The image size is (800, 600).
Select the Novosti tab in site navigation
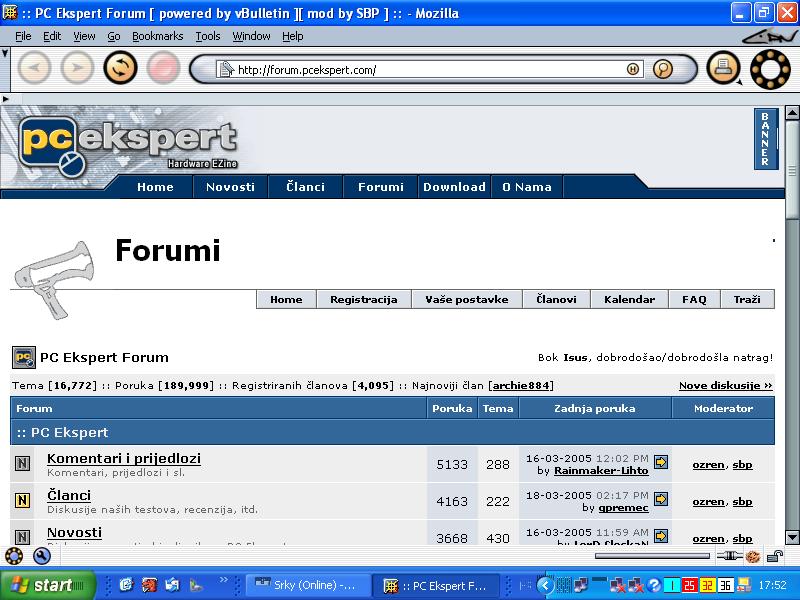tap(230, 187)
